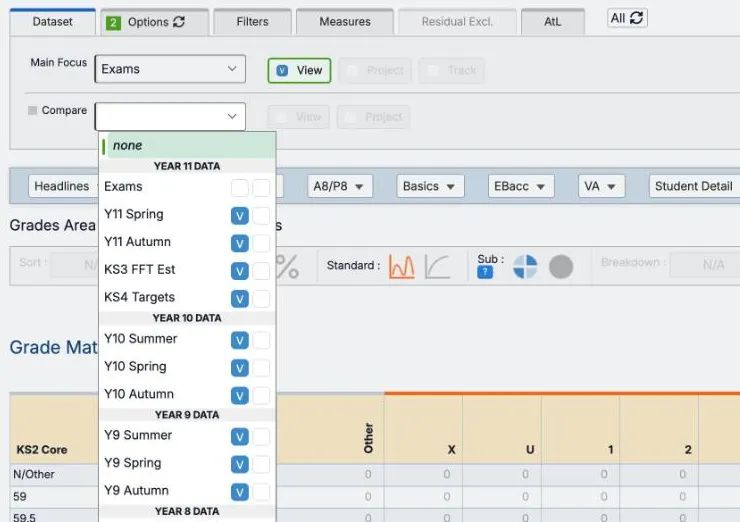The height and width of the screenshot is (522, 740).
Task: Tick the empty project box for KS4 Targets
Action: (x=261, y=299)
